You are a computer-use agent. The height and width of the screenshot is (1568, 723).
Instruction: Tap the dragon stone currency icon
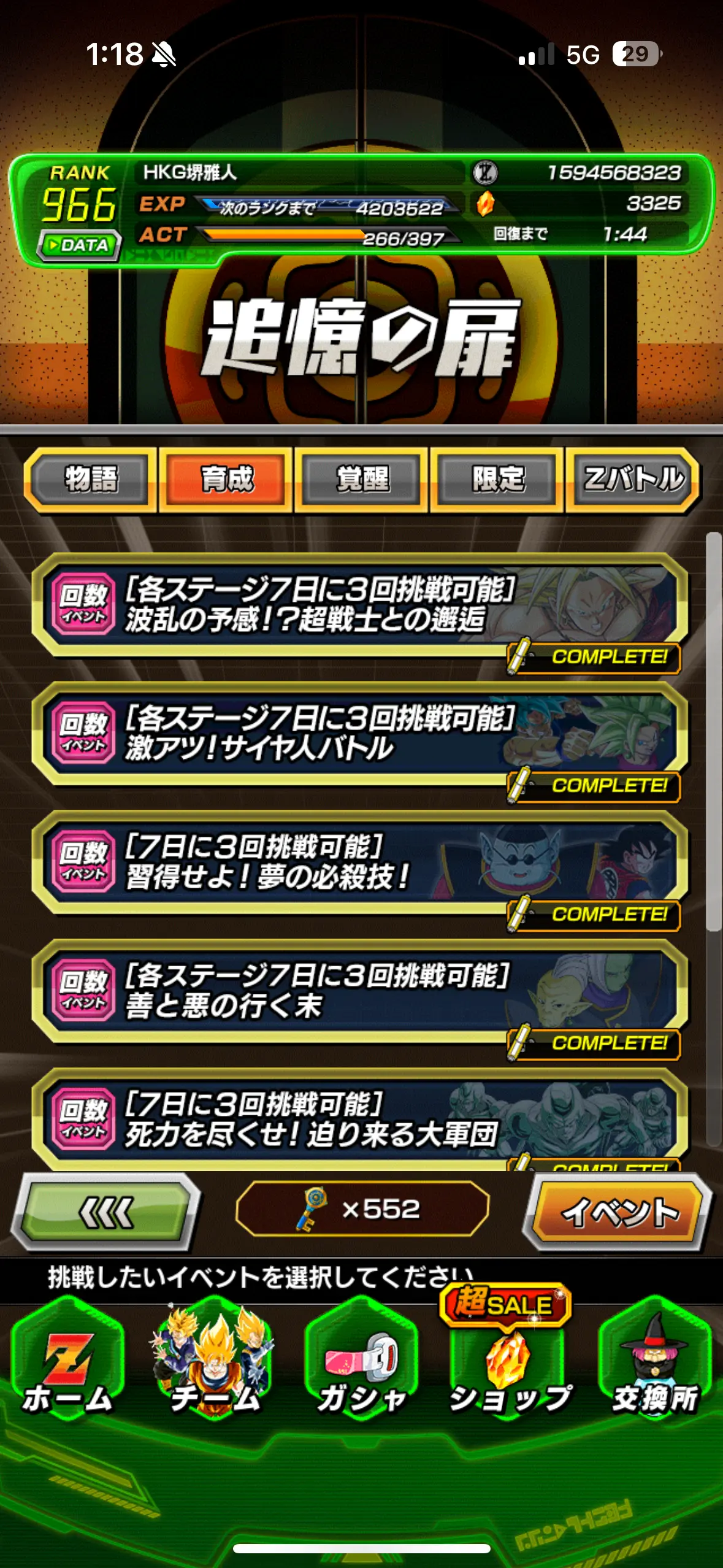pos(485,204)
